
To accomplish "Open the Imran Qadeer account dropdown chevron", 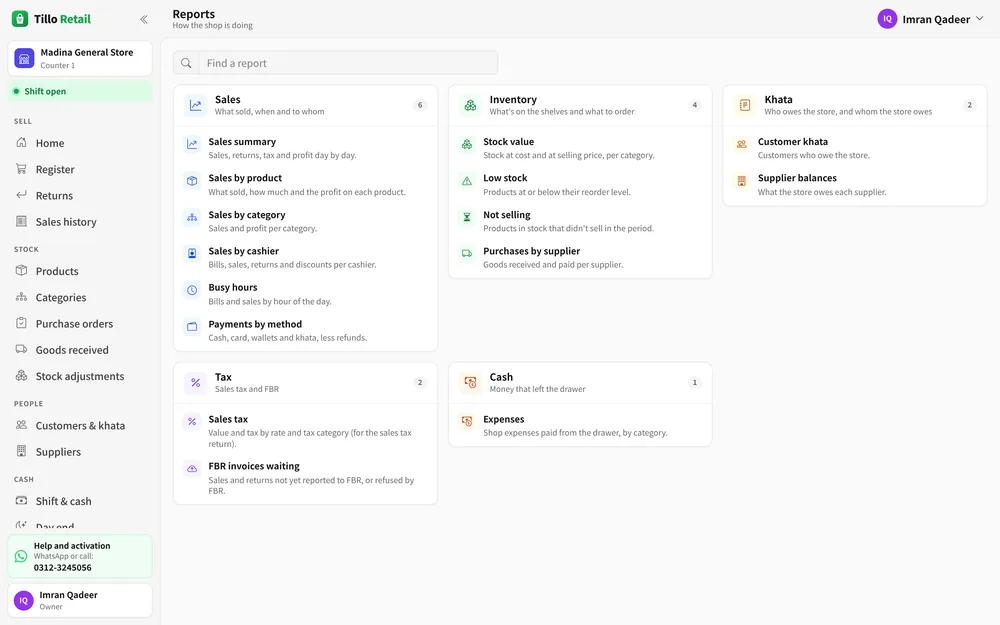I will pos(980,18).
